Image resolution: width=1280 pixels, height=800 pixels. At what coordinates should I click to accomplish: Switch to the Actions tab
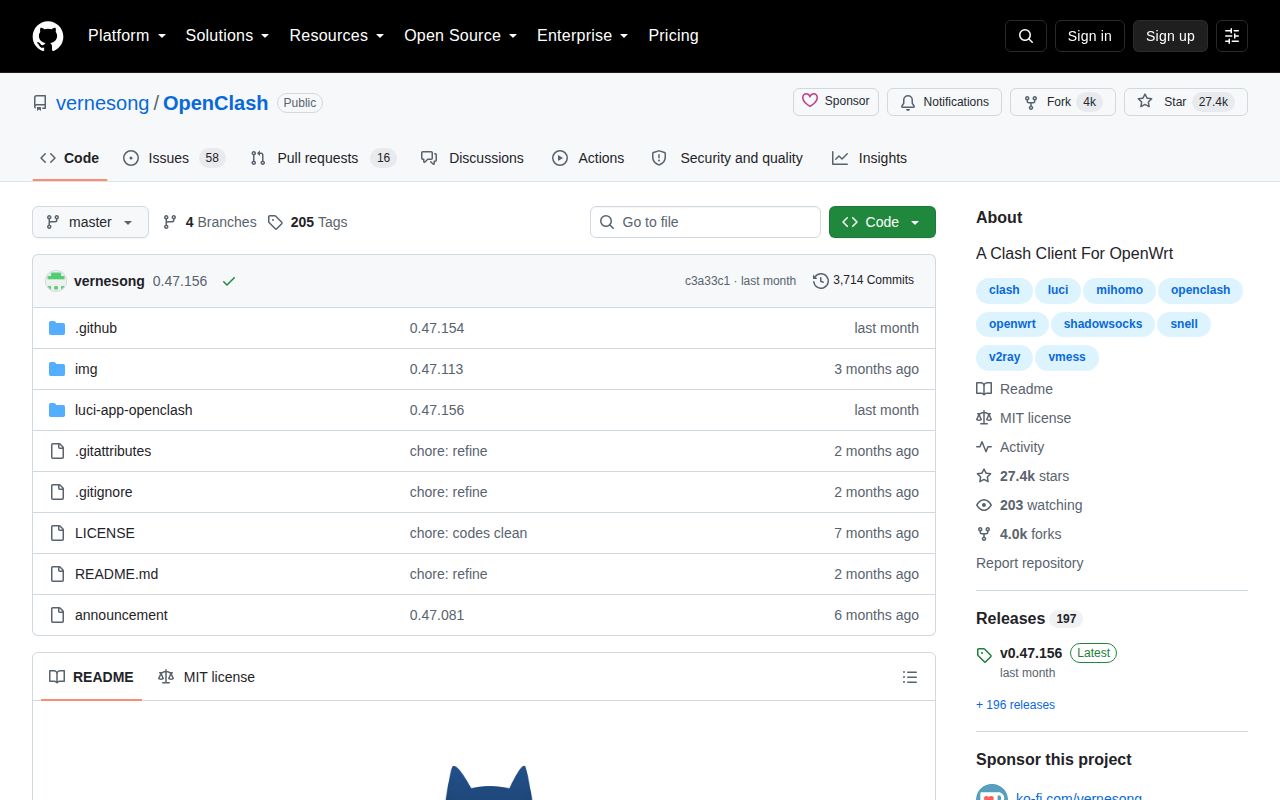[x=588, y=158]
